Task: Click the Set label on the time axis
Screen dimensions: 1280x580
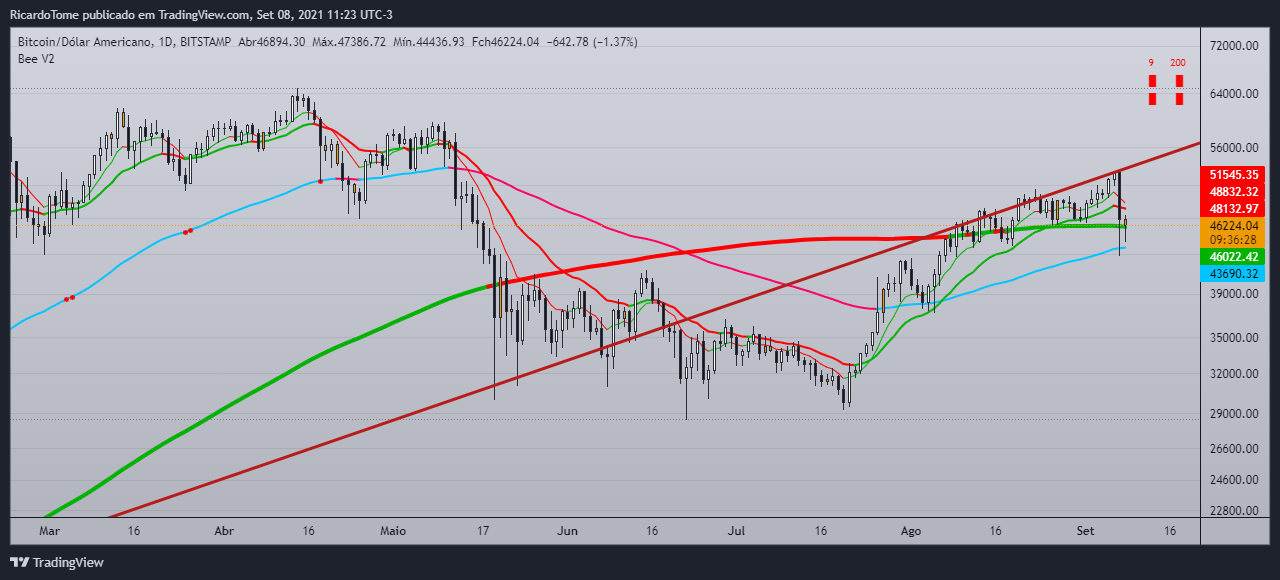Action: (1084, 531)
